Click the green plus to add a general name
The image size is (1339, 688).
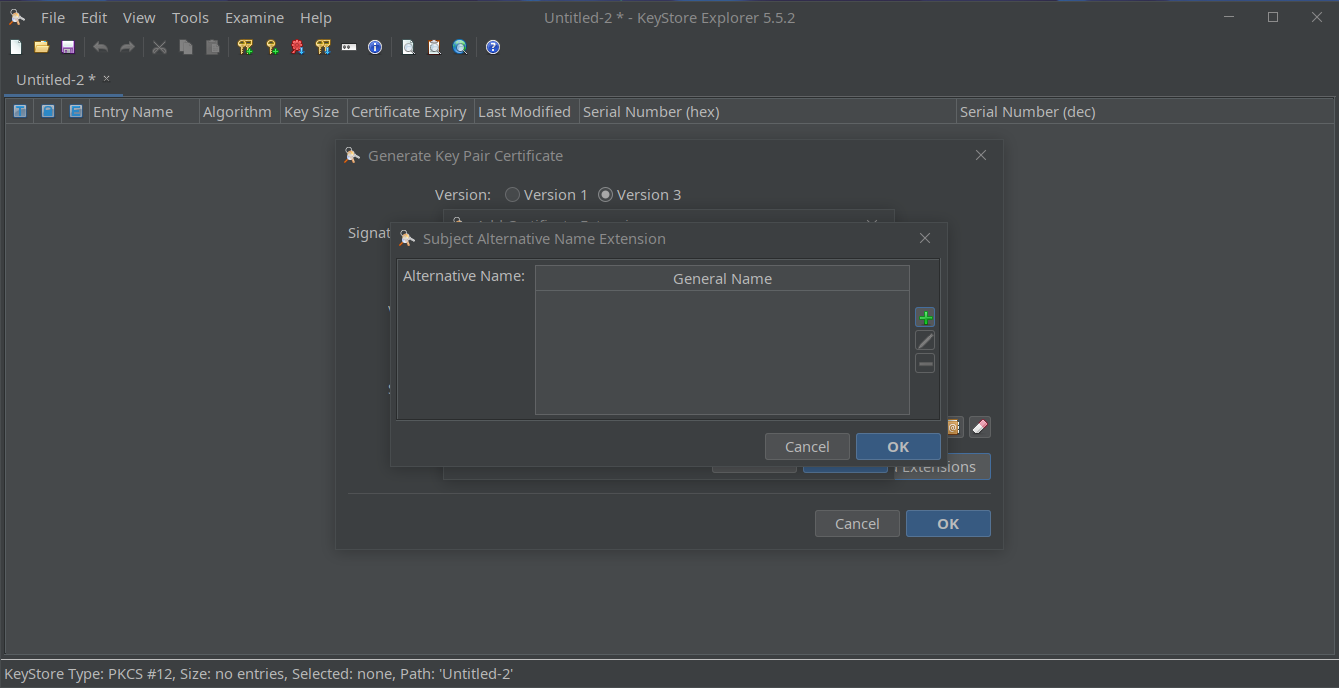pos(925,318)
